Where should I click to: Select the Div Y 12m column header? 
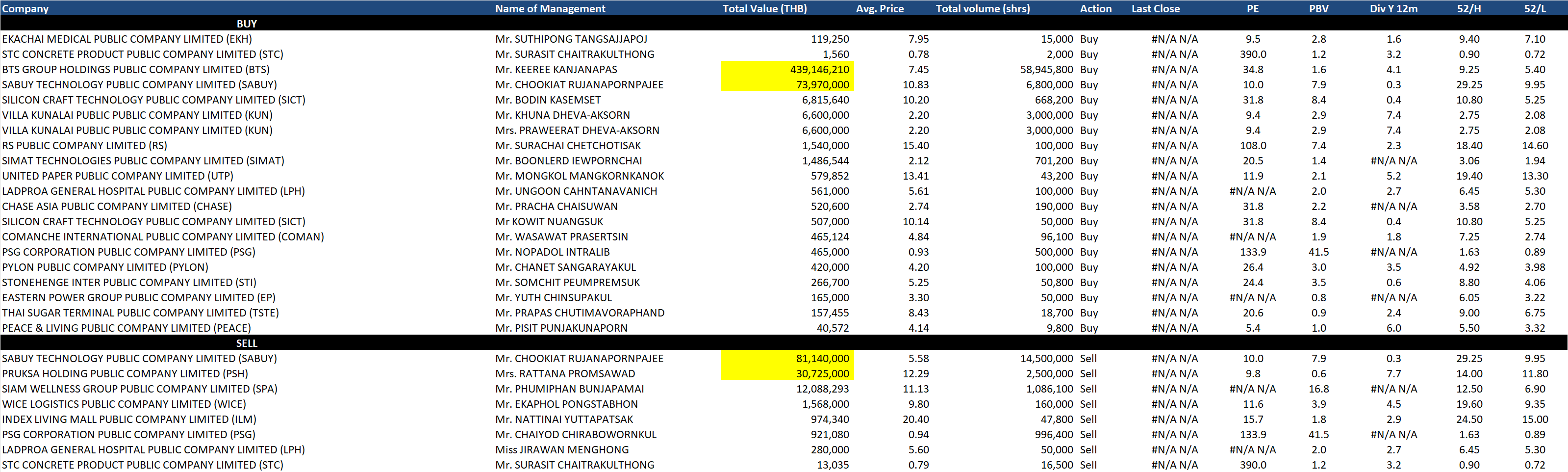[1393, 8]
